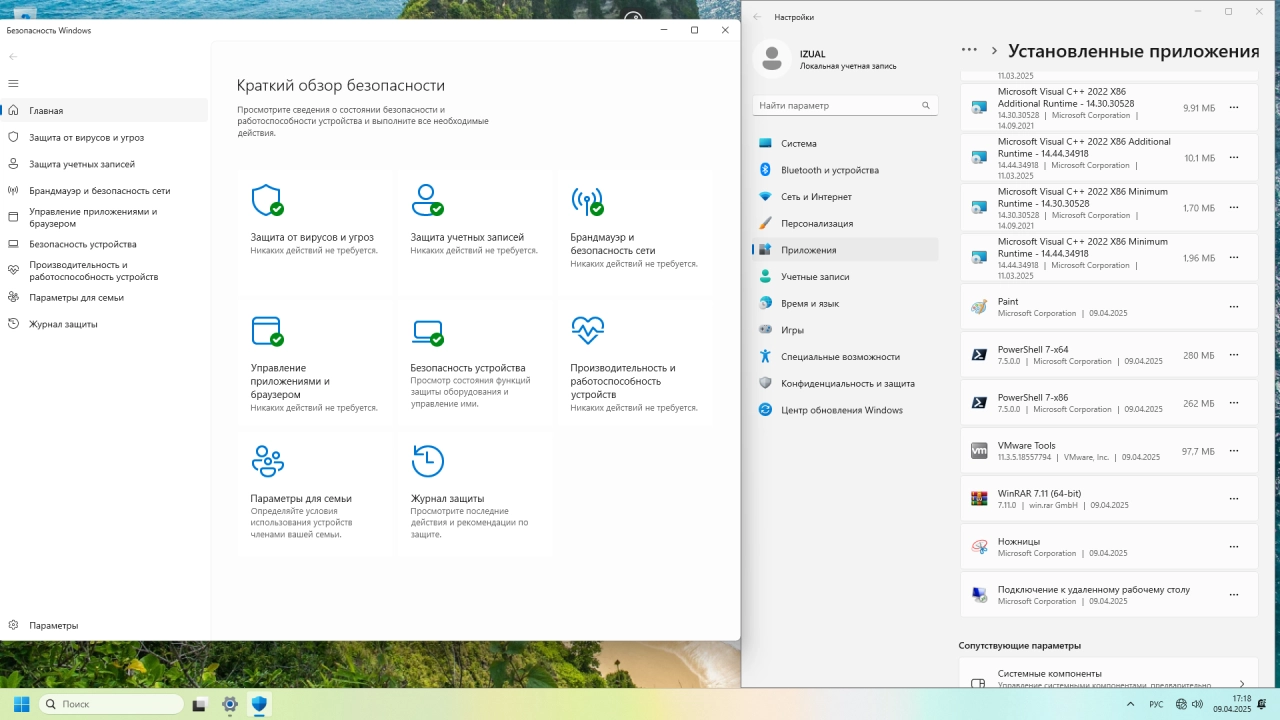
Task: Open the device performance heart tile icon
Action: click(x=587, y=329)
